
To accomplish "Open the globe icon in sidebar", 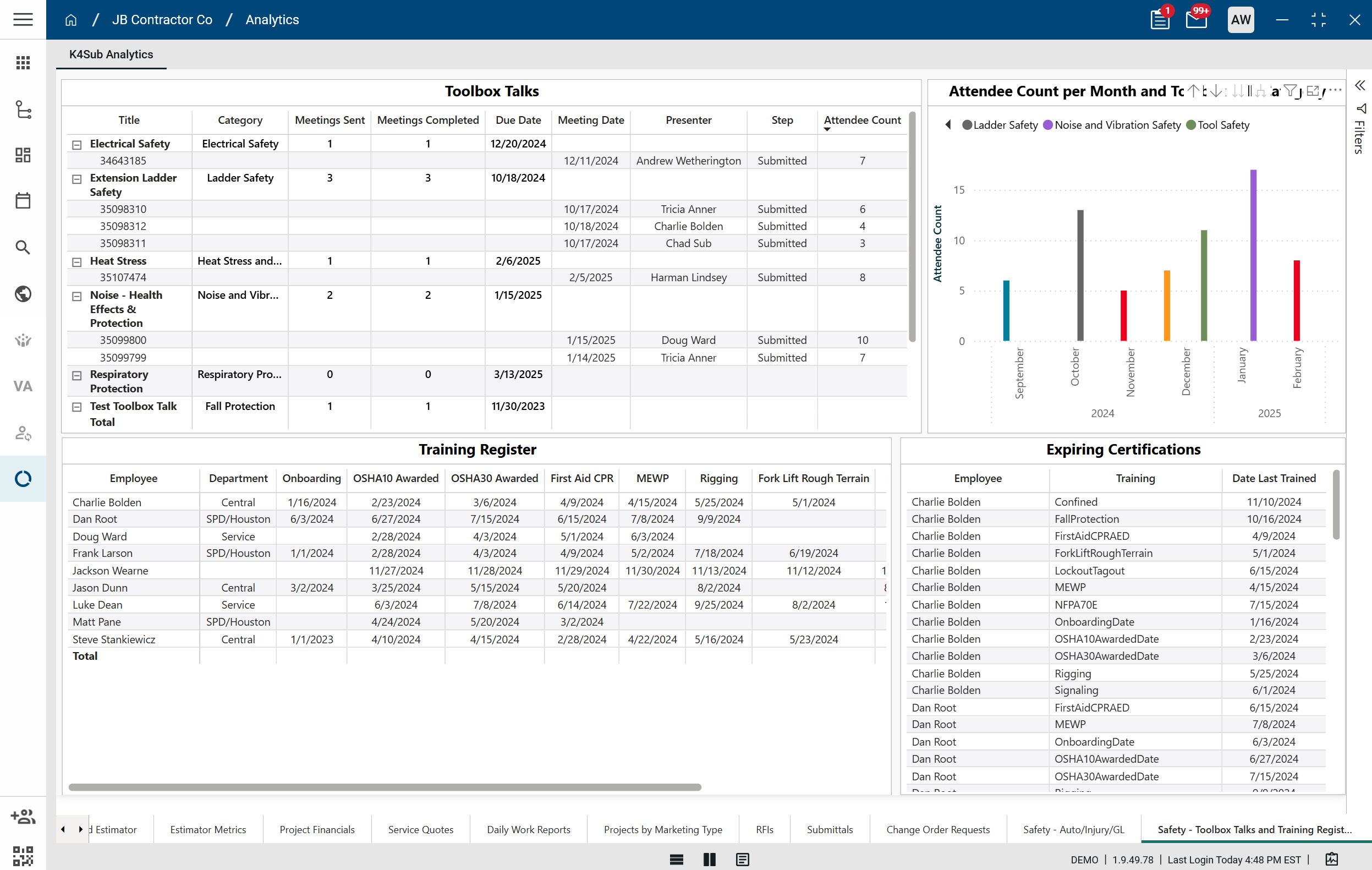I will click(23, 294).
